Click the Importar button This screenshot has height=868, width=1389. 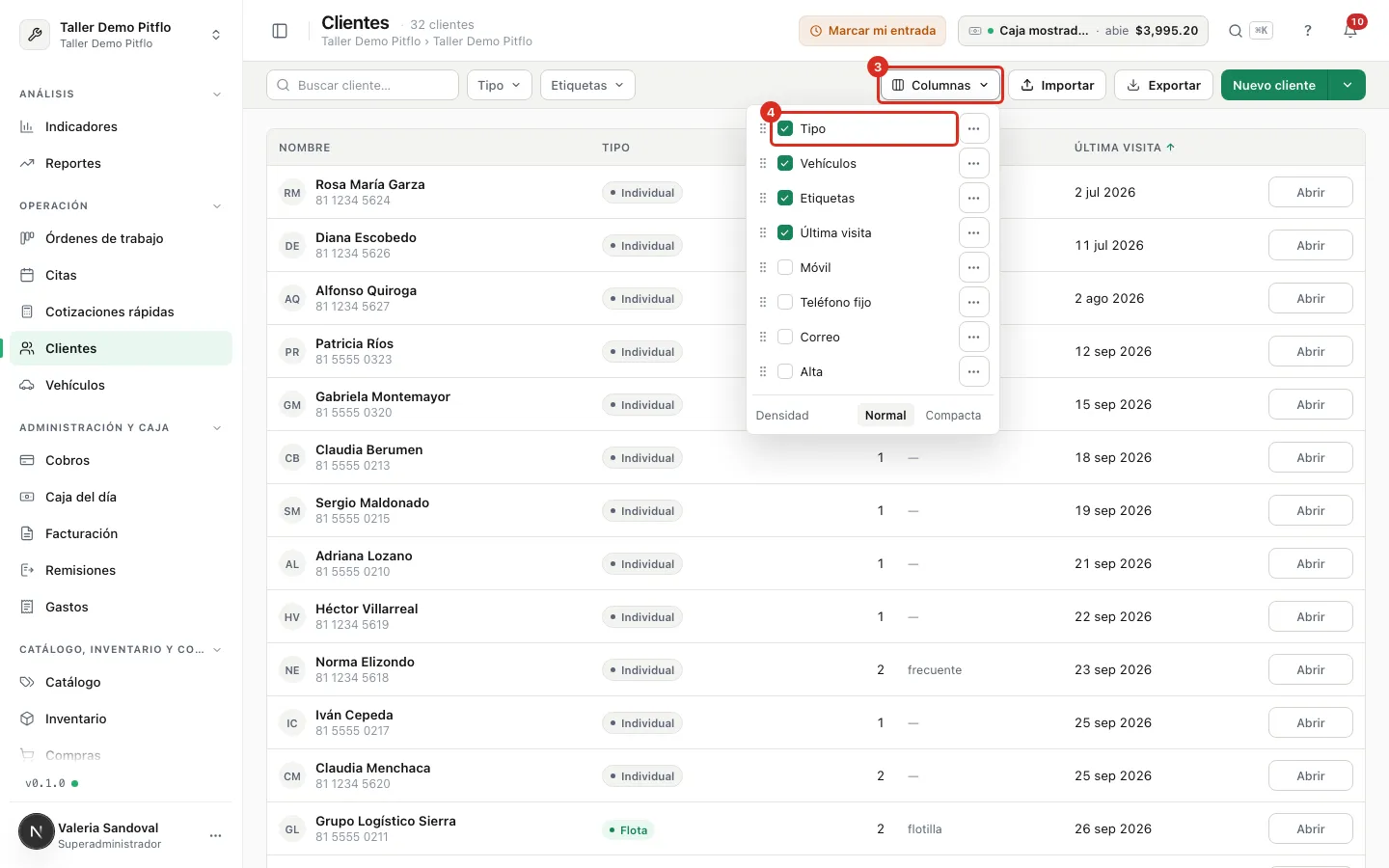[x=1057, y=85]
